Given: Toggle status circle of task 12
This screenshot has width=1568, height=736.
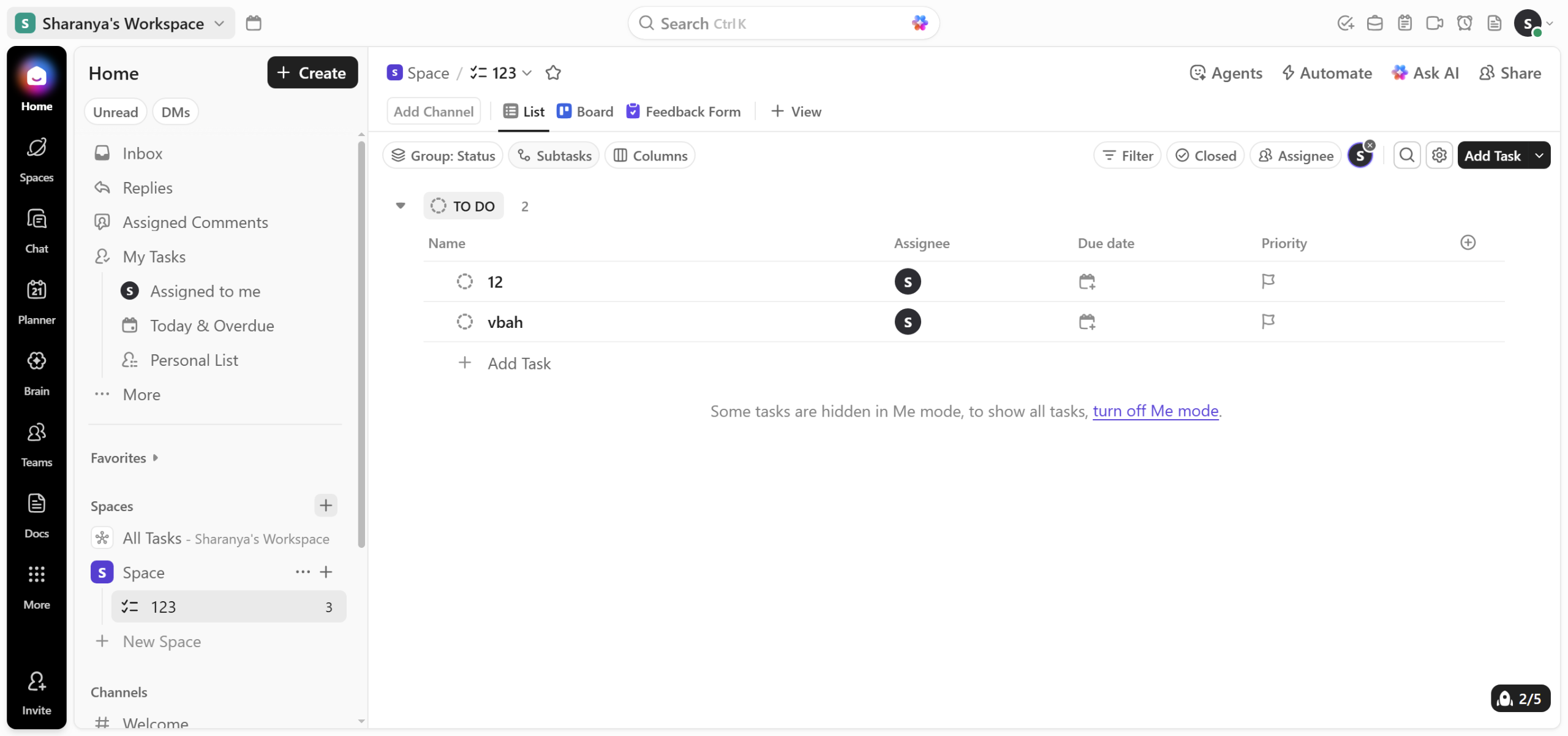Looking at the screenshot, I should pos(464,282).
